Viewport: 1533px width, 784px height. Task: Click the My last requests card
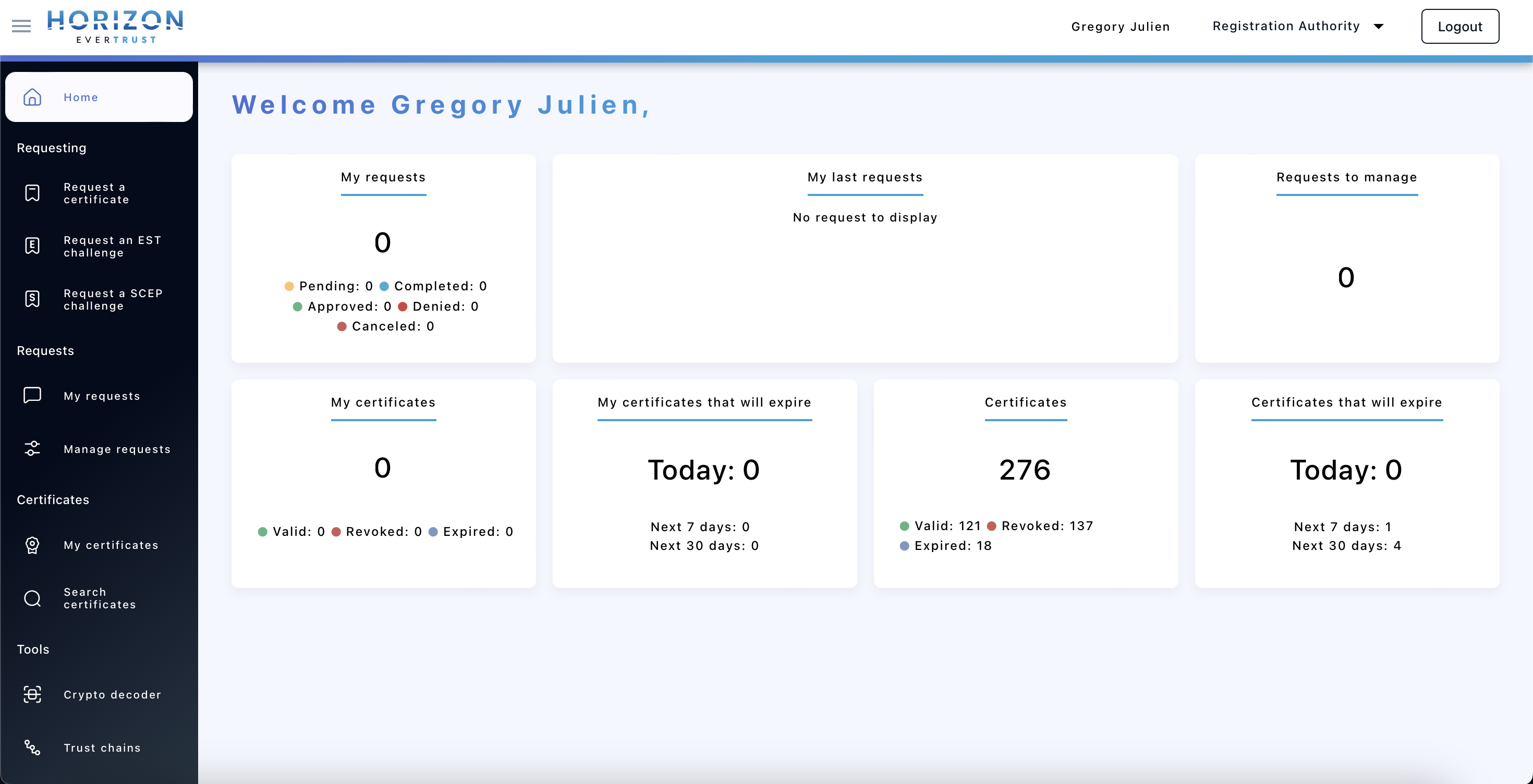click(865, 259)
